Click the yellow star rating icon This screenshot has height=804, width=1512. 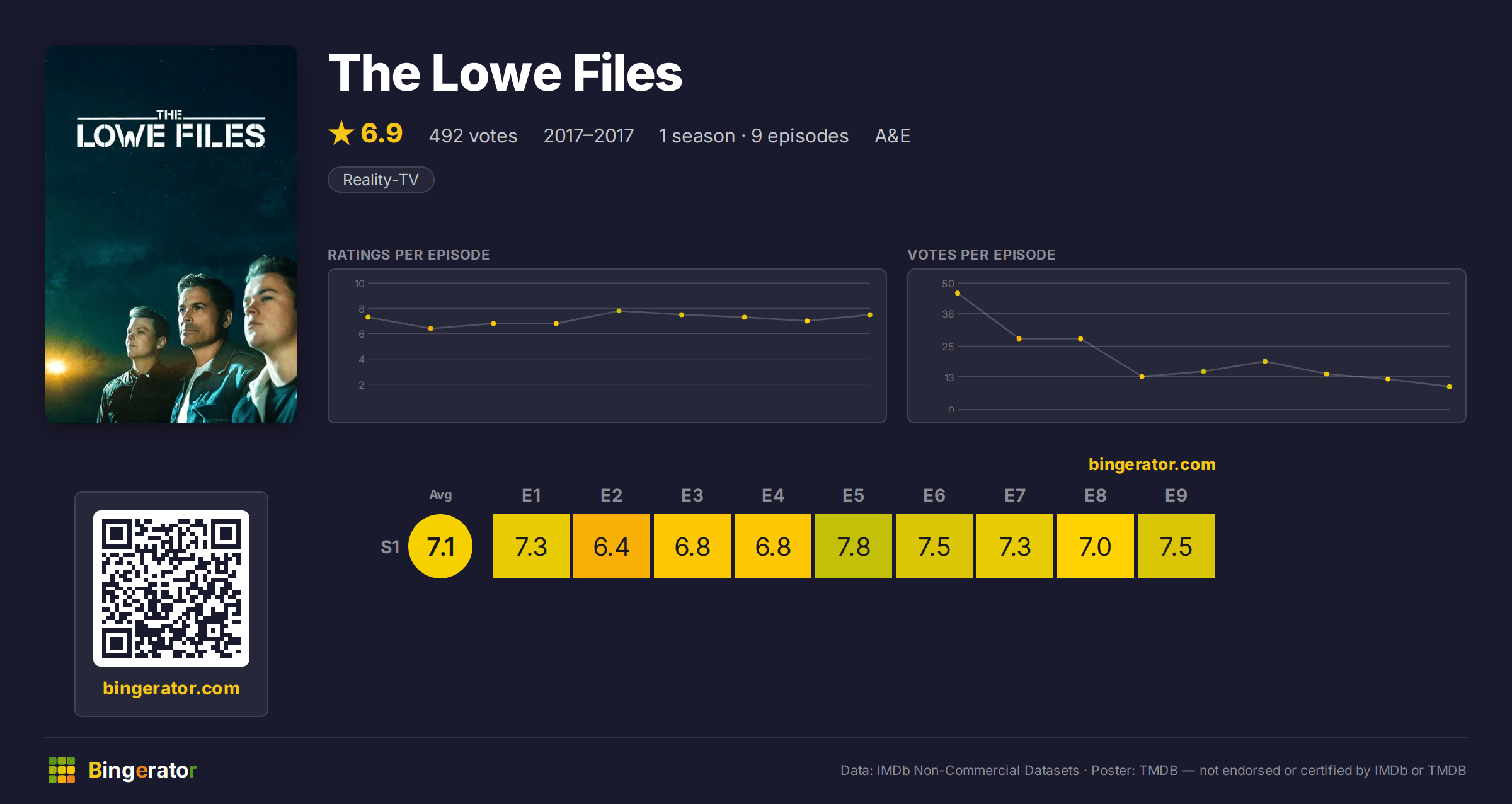click(x=341, y=133)
